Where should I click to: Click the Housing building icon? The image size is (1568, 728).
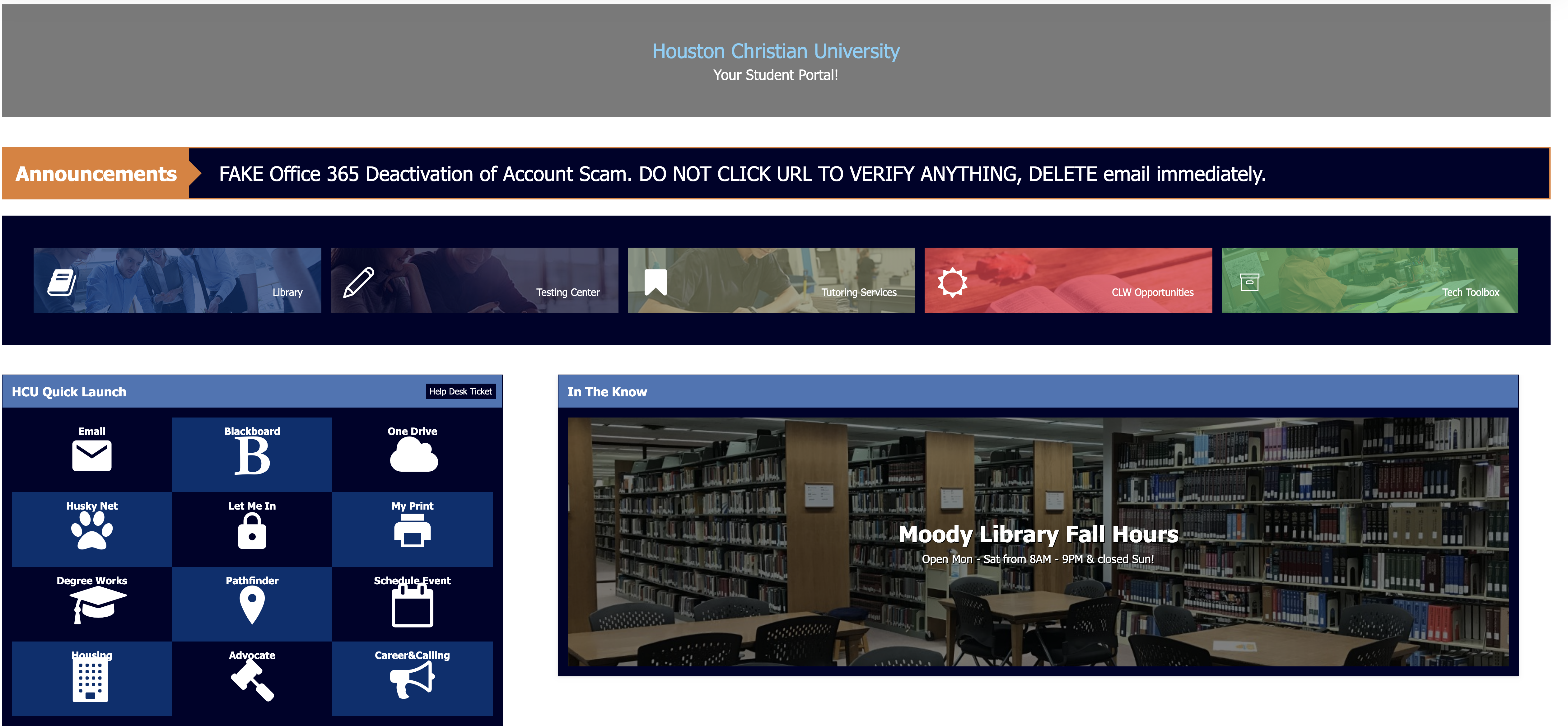click(x=90, y=680)
